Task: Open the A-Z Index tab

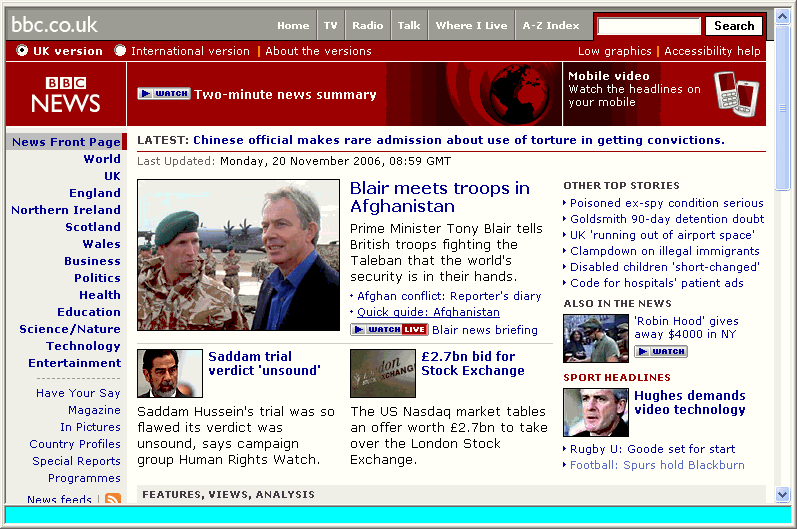Action: [550, 26]
